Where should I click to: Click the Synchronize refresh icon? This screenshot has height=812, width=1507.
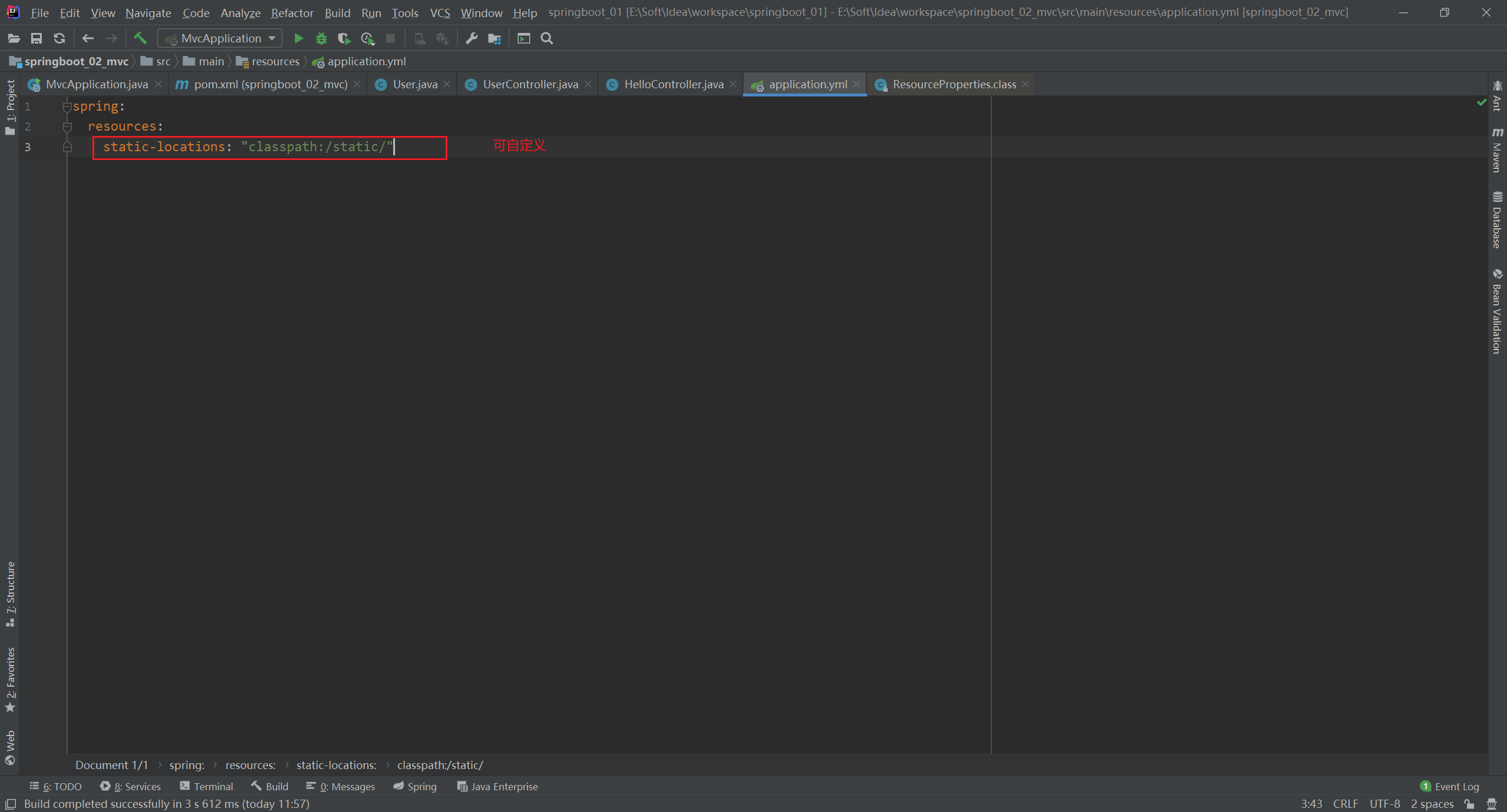(x=59, y=38)
